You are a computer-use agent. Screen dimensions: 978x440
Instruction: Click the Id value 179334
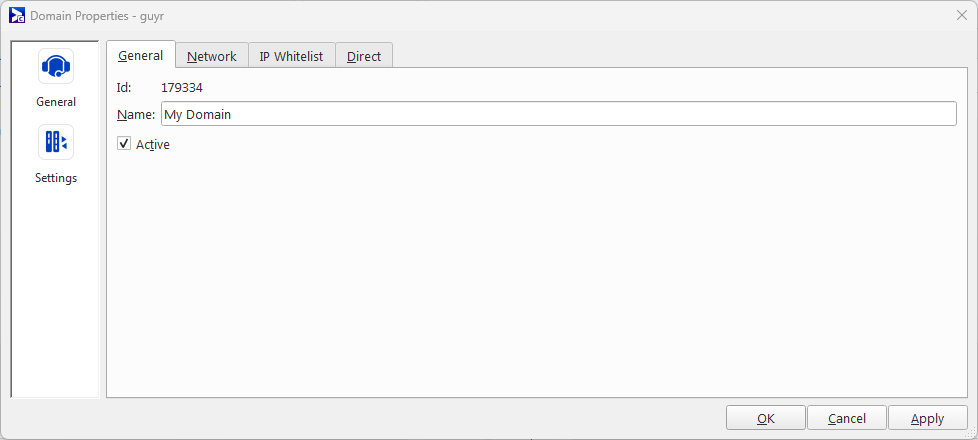182,88
